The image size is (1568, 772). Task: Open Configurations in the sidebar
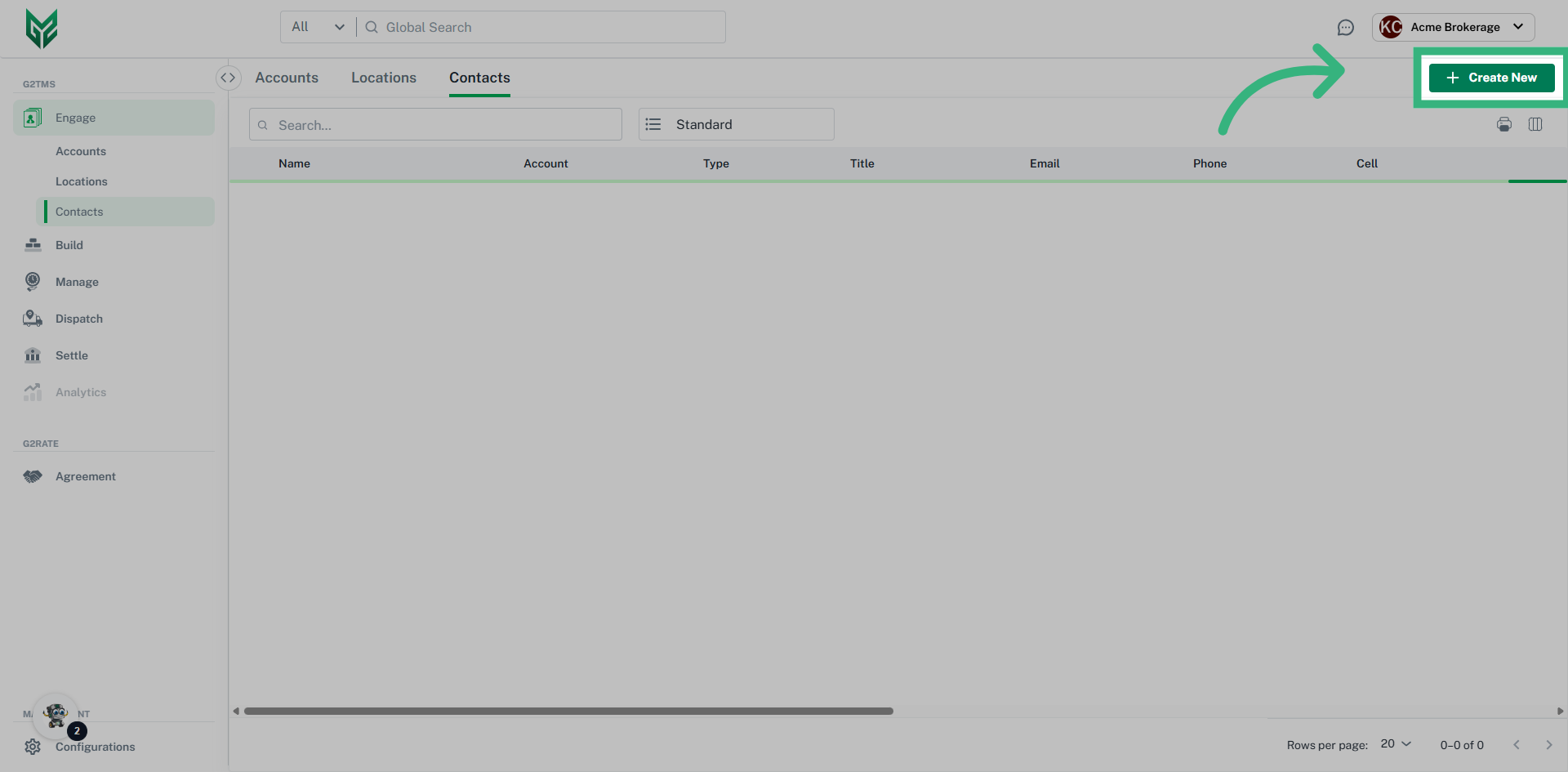(x=96, y=747)
